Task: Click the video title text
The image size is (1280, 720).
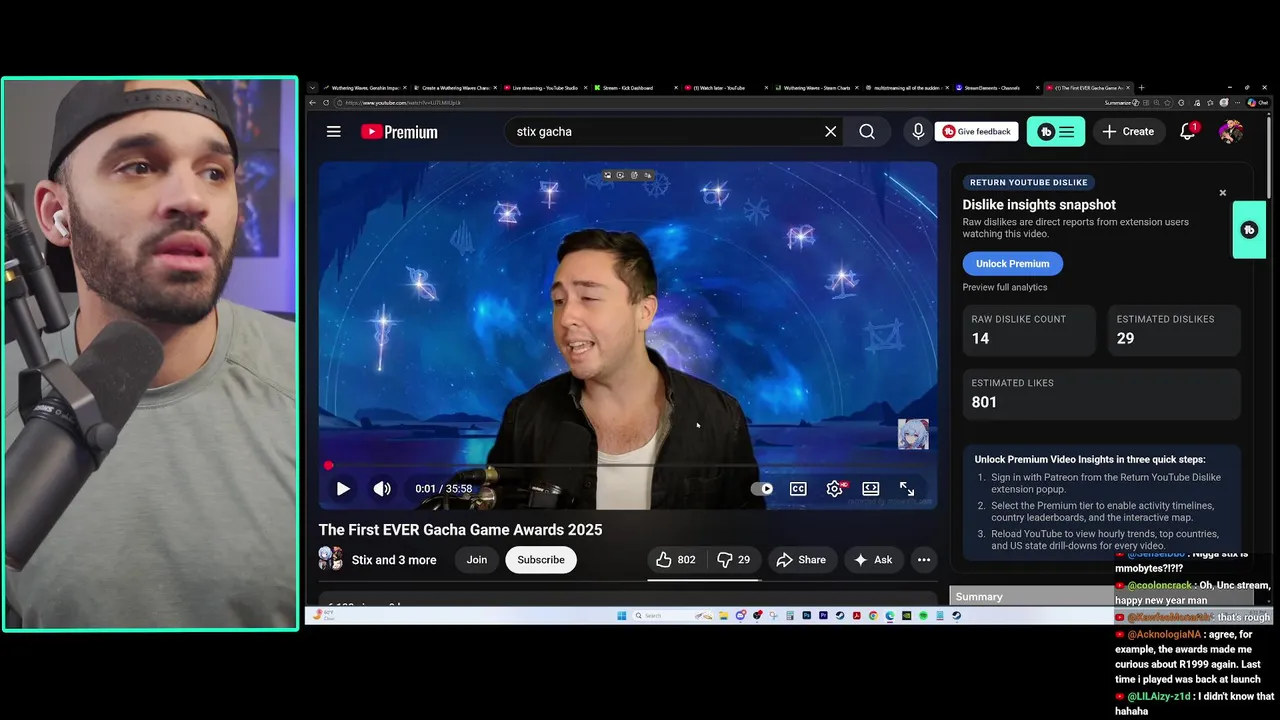Action: tap(460, 530)
